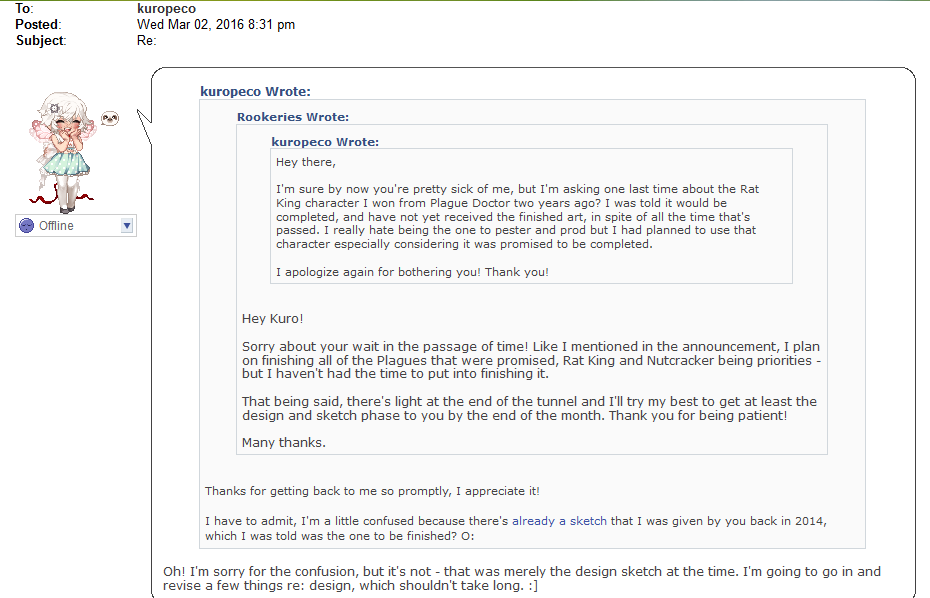Click inside the innermost quoted 'Hey there,' box
930x598 pixels.
pos(531,216)
